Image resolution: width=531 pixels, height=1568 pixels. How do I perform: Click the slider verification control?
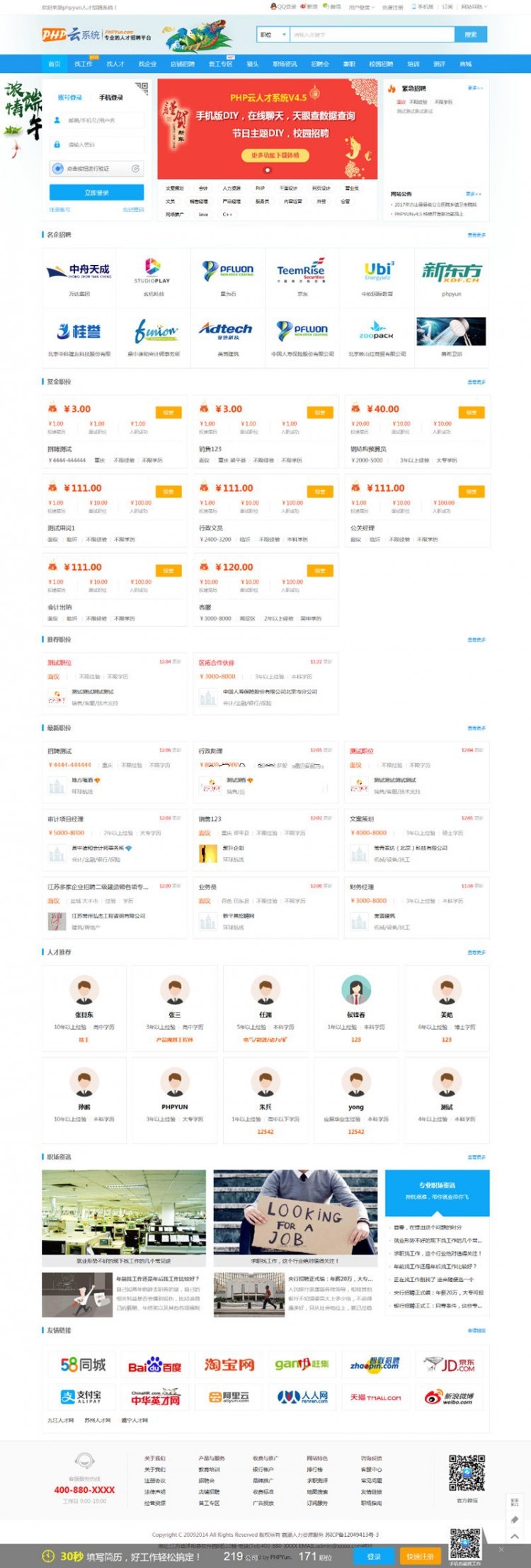96,168
